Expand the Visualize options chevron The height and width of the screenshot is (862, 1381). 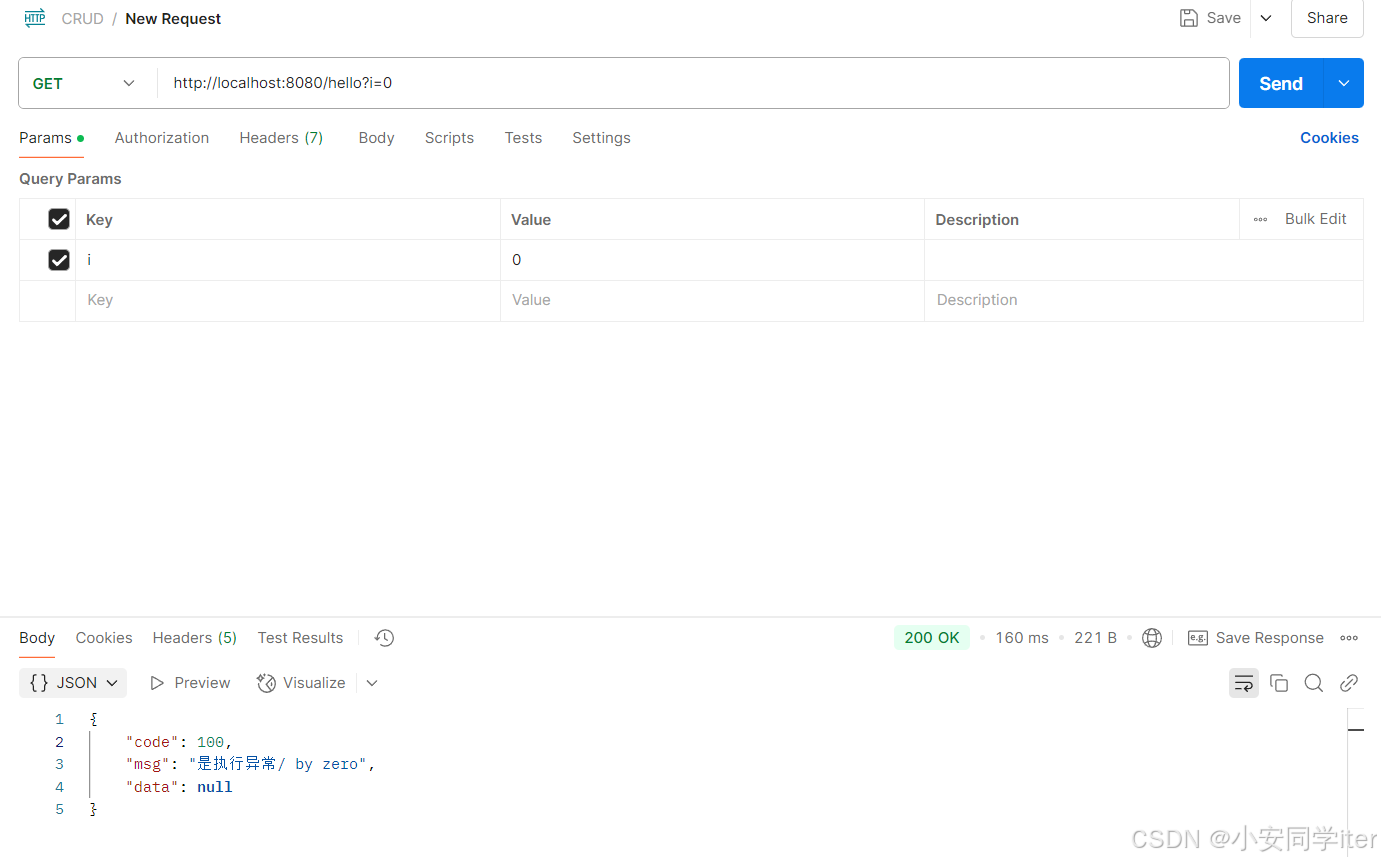(372, 683)
